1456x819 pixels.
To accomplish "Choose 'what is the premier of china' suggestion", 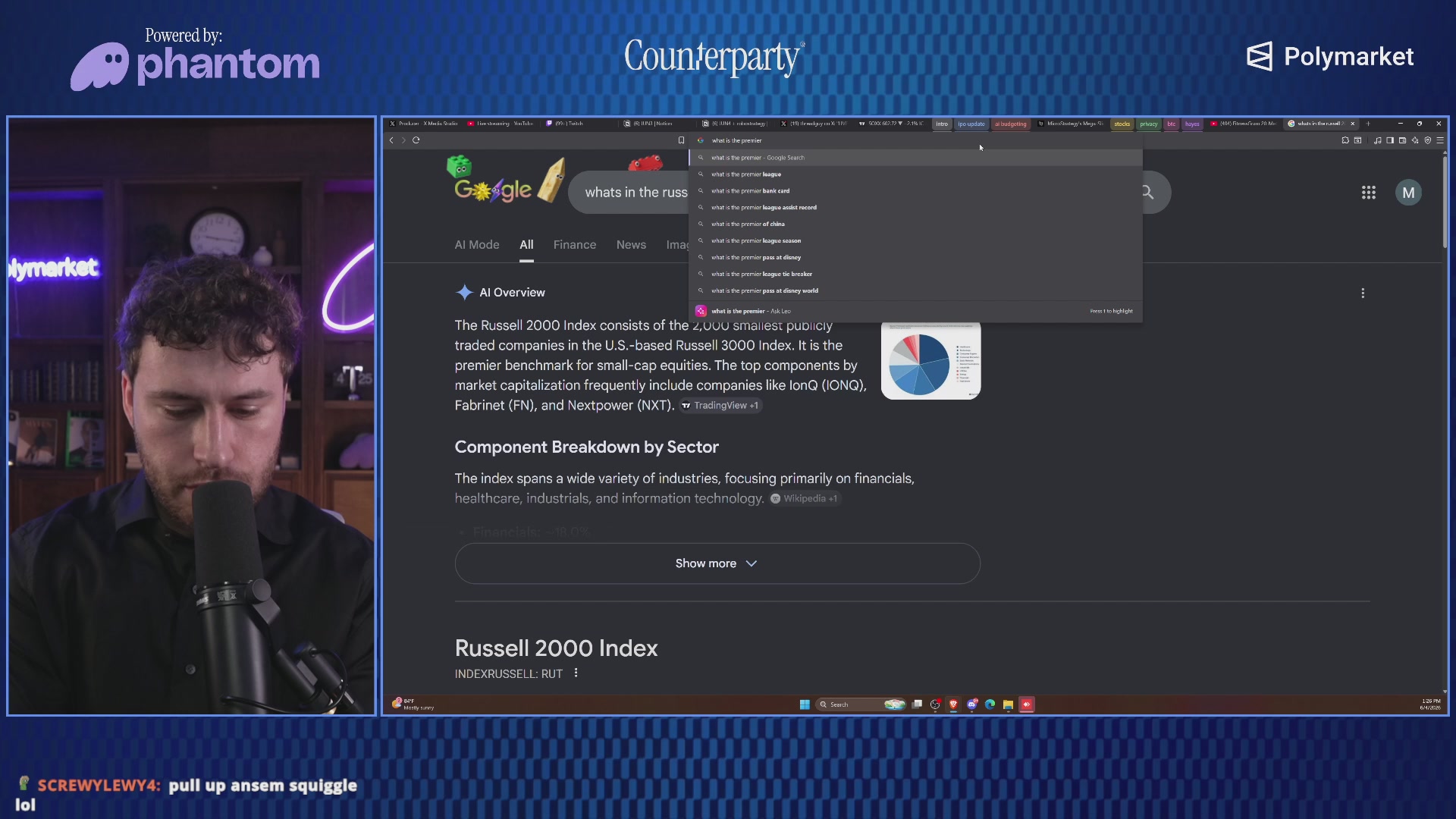I will point(915,224).
